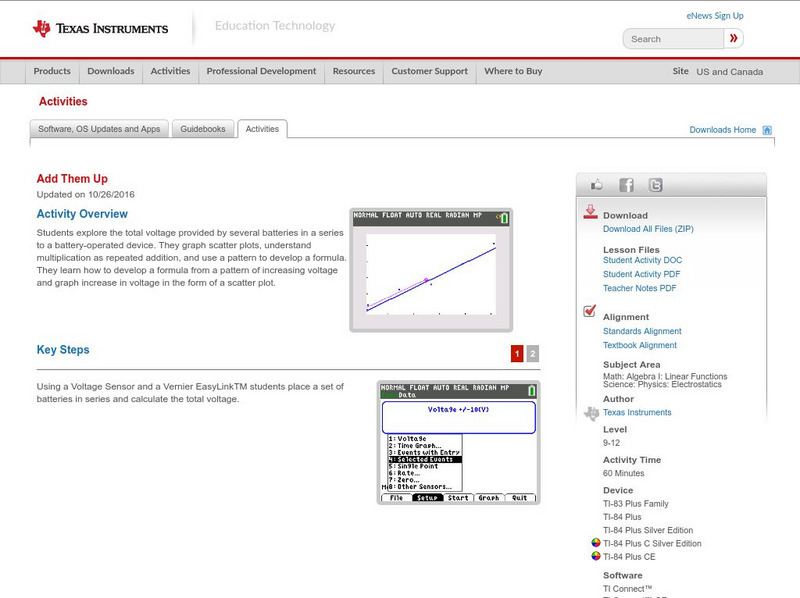Click 'Math: Algebra I: Linear Functions' text

665,376
